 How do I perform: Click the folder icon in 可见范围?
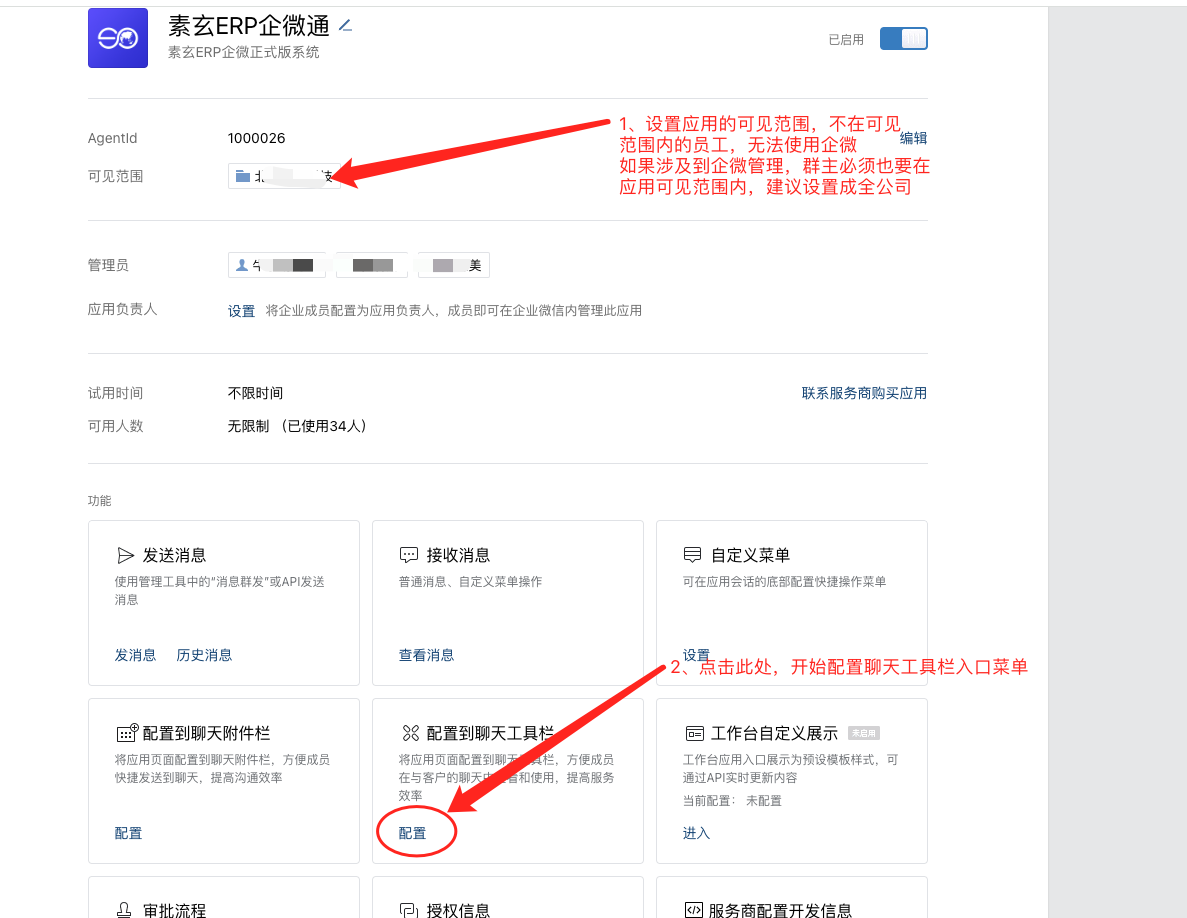click(242, 176)
